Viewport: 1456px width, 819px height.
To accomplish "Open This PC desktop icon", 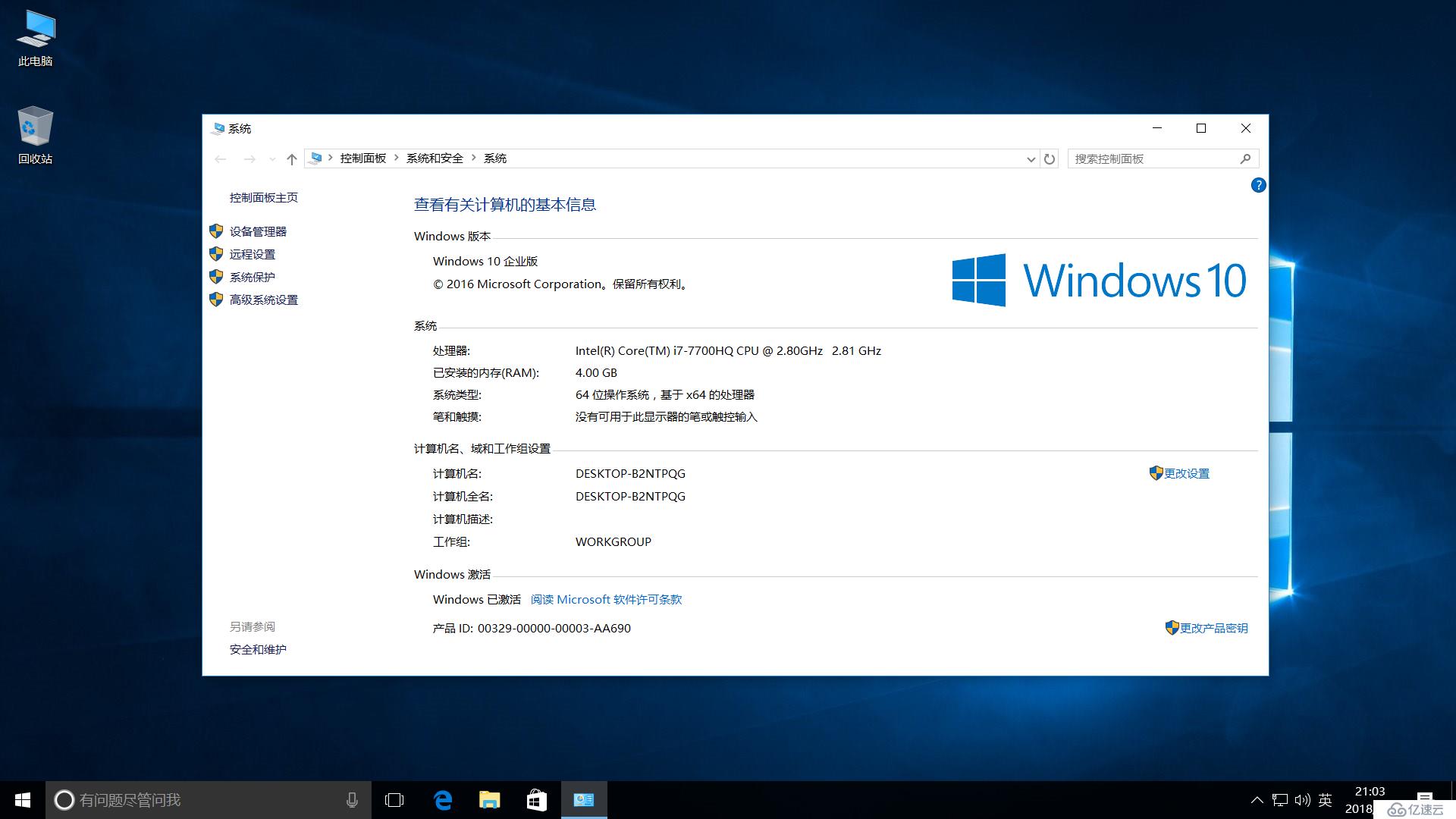I will tap(36, 39).
